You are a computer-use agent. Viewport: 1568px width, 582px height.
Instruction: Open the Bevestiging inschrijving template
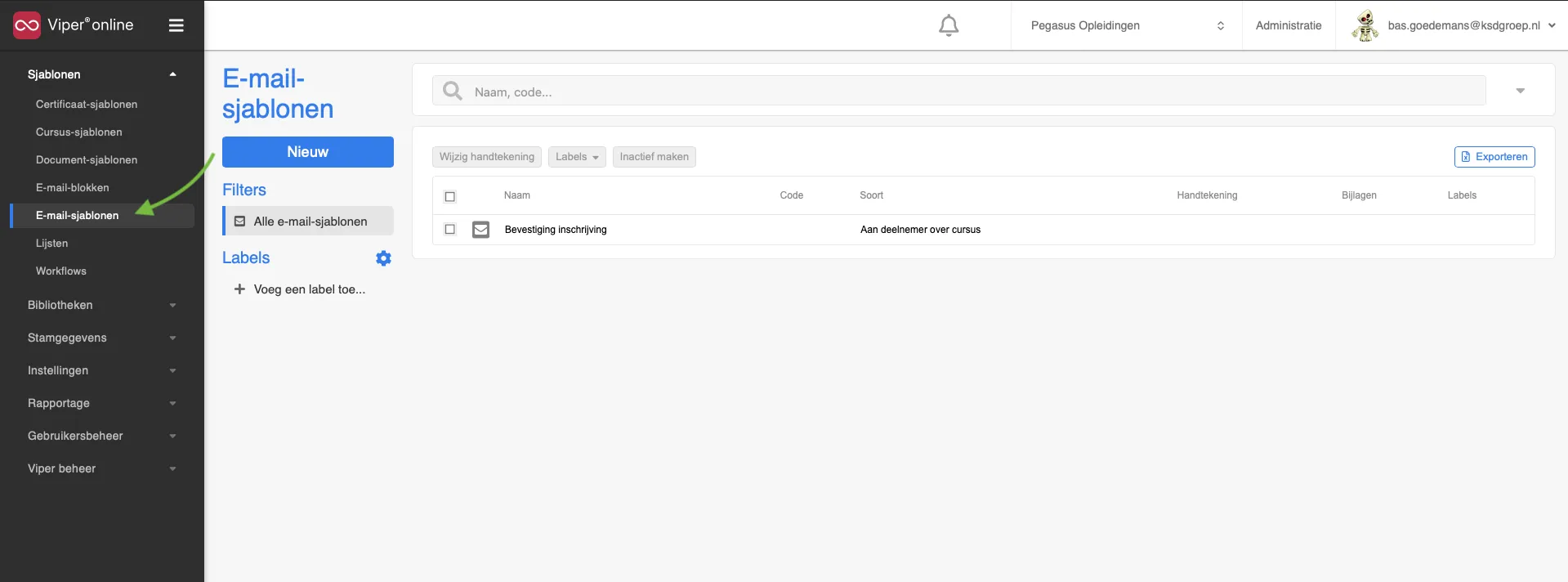coord(556,230)
